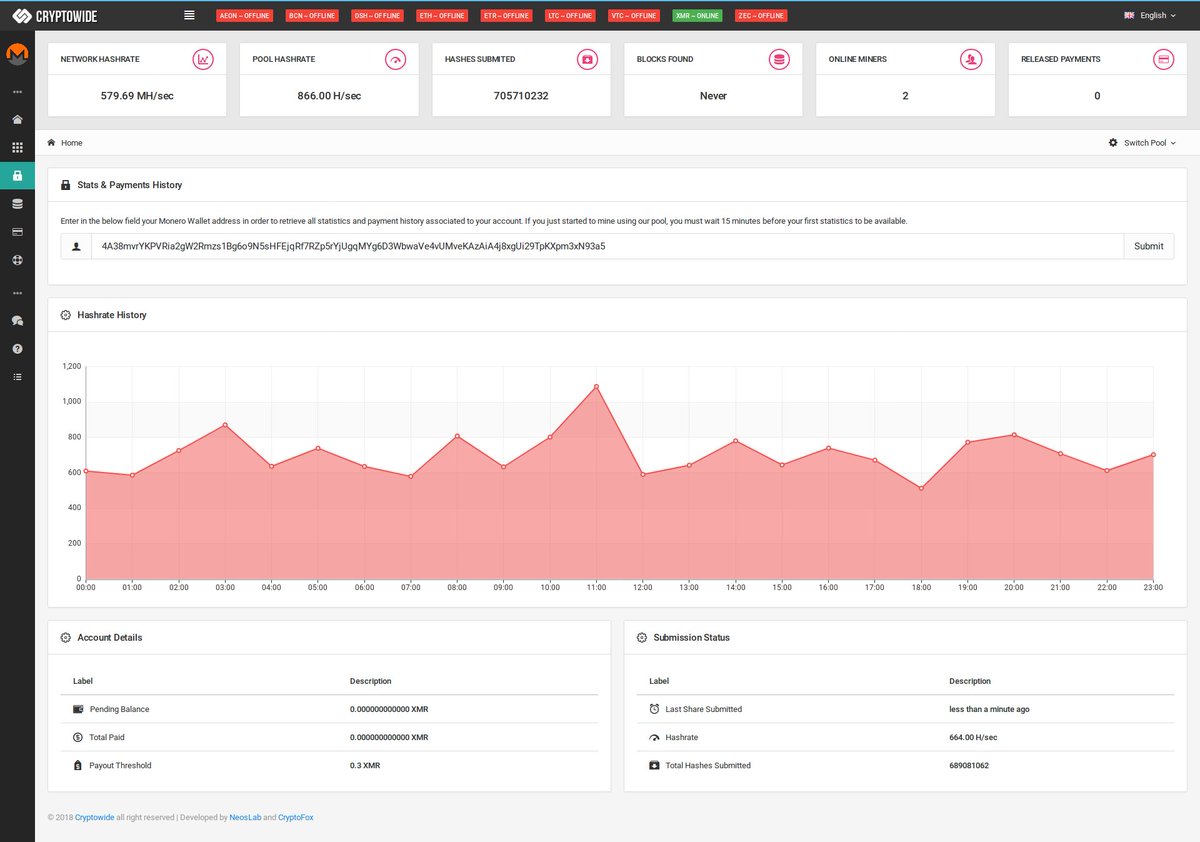Select the ZEC offline pool badge

[x=761, y=16]
